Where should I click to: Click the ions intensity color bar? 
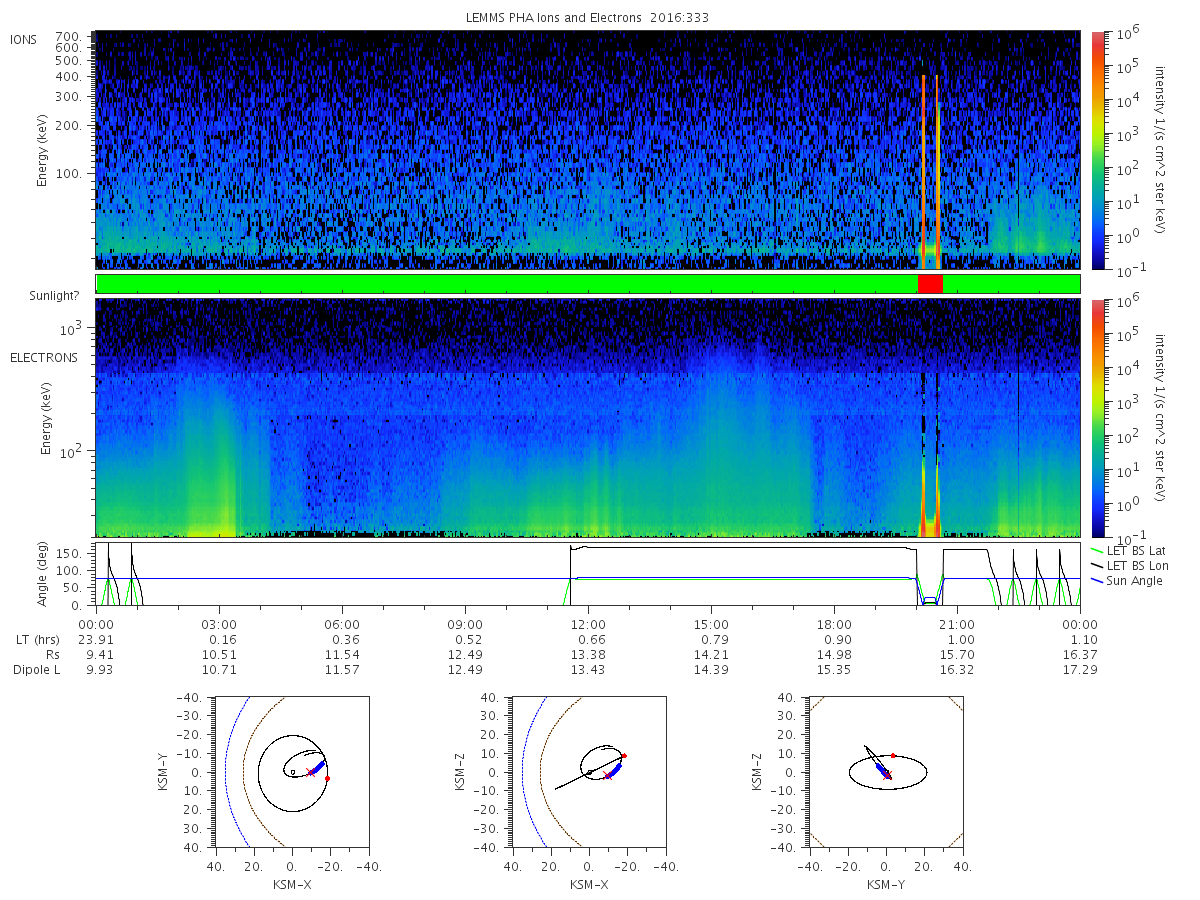(x=1097, y=150)
